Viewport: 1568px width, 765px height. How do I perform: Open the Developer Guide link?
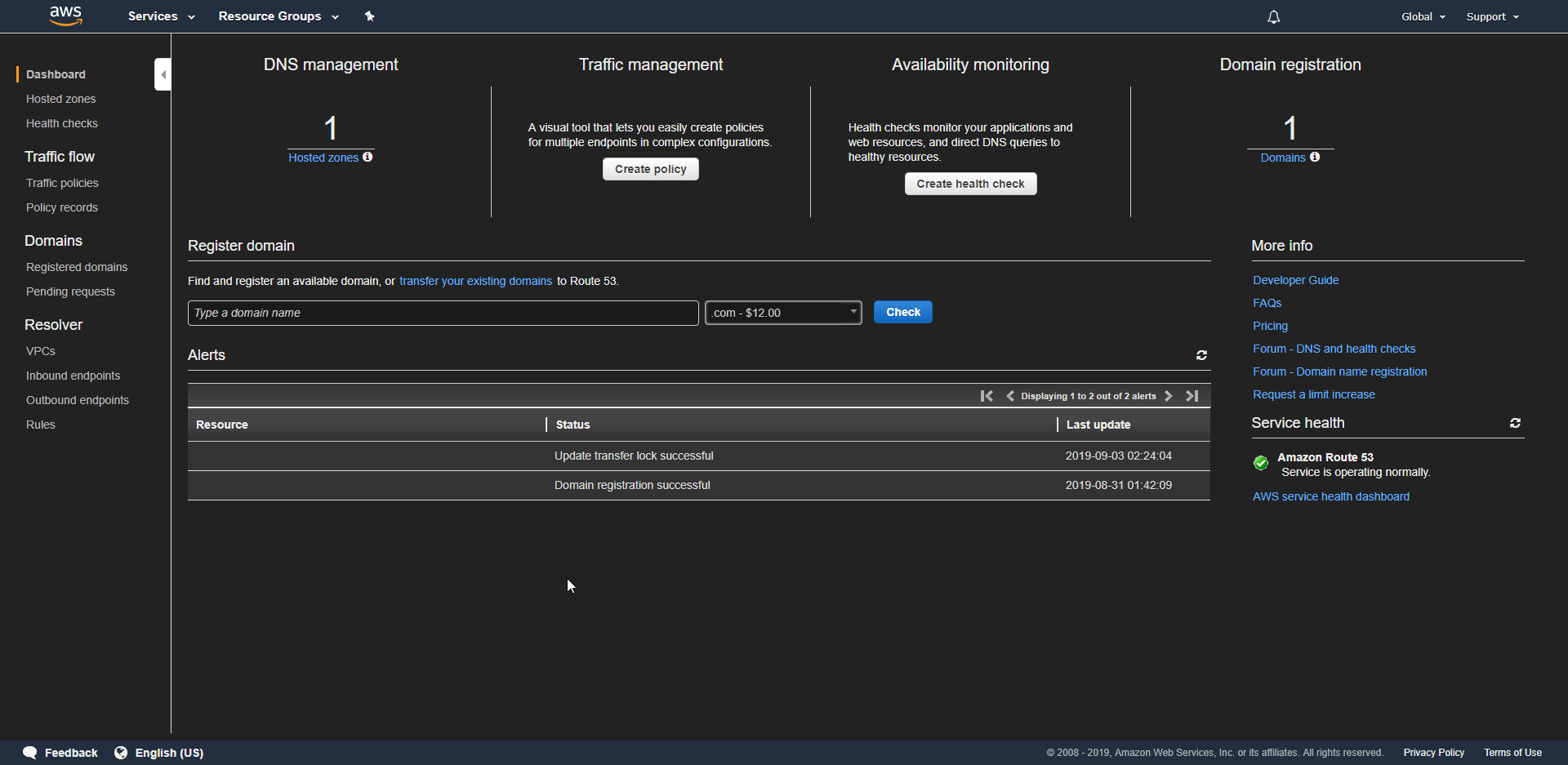tap(1296, 280)
